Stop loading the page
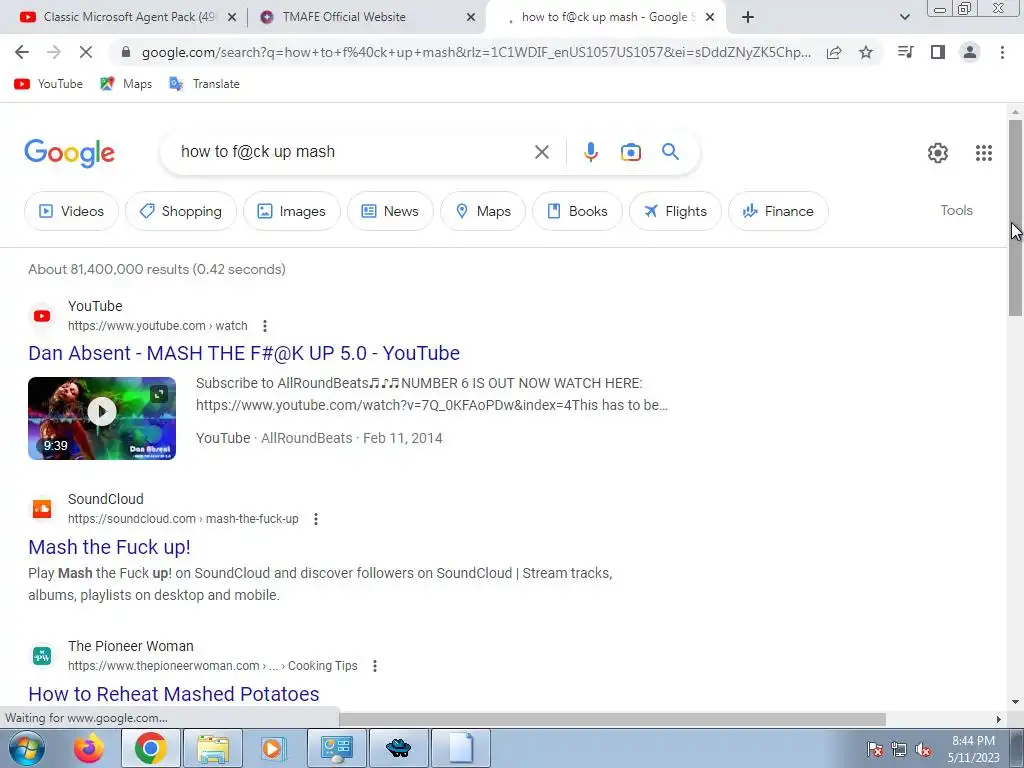Image resolution: width=1024 pixels, height=768 pixels. point(86,52)
